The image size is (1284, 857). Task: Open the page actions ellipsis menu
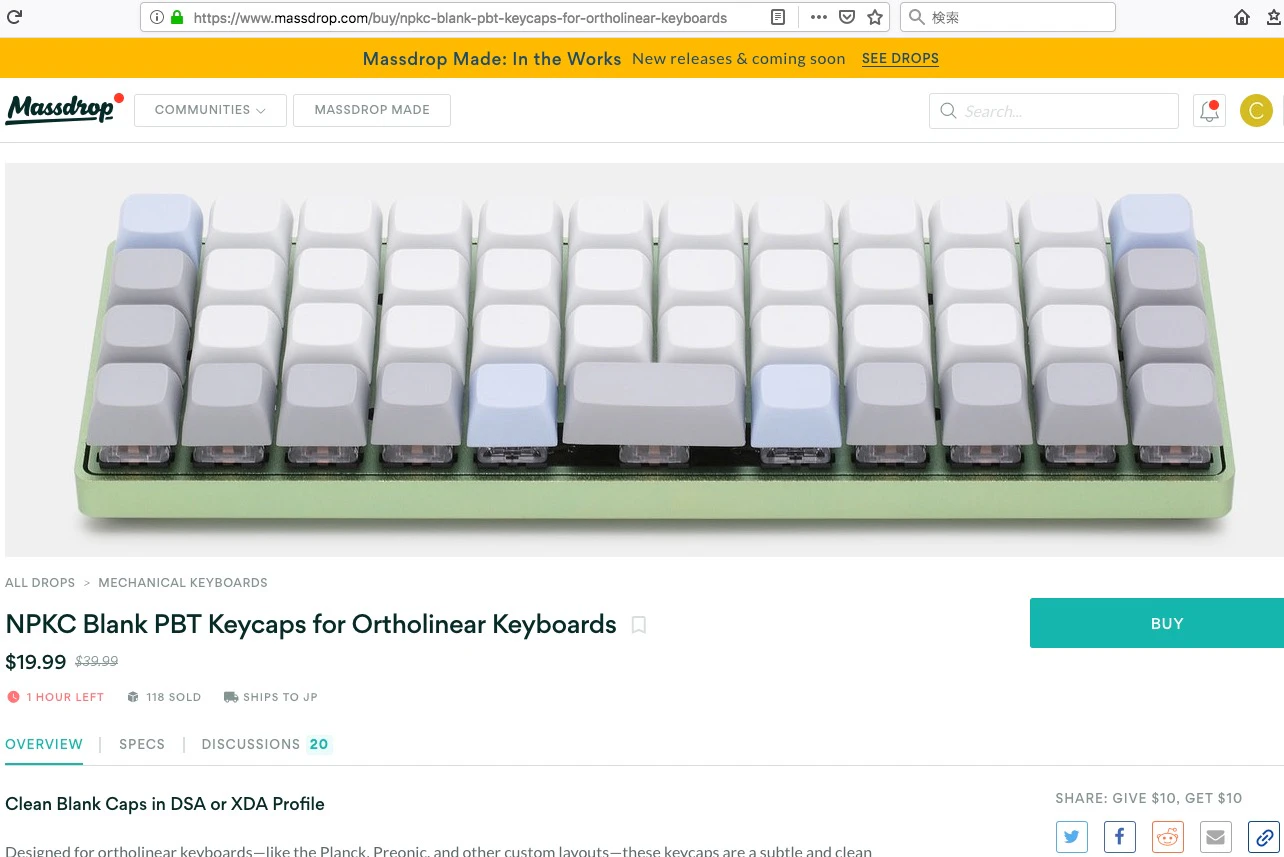[819, 17]
